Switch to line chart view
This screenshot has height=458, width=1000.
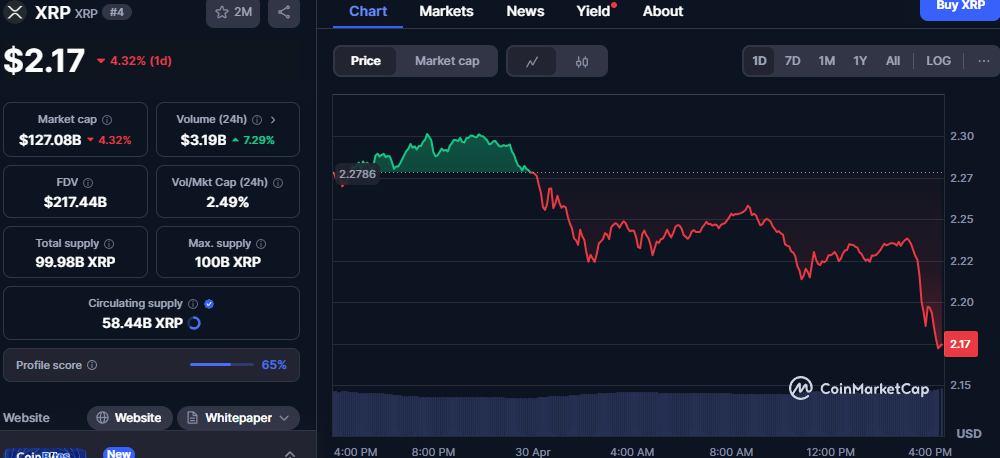532,61
